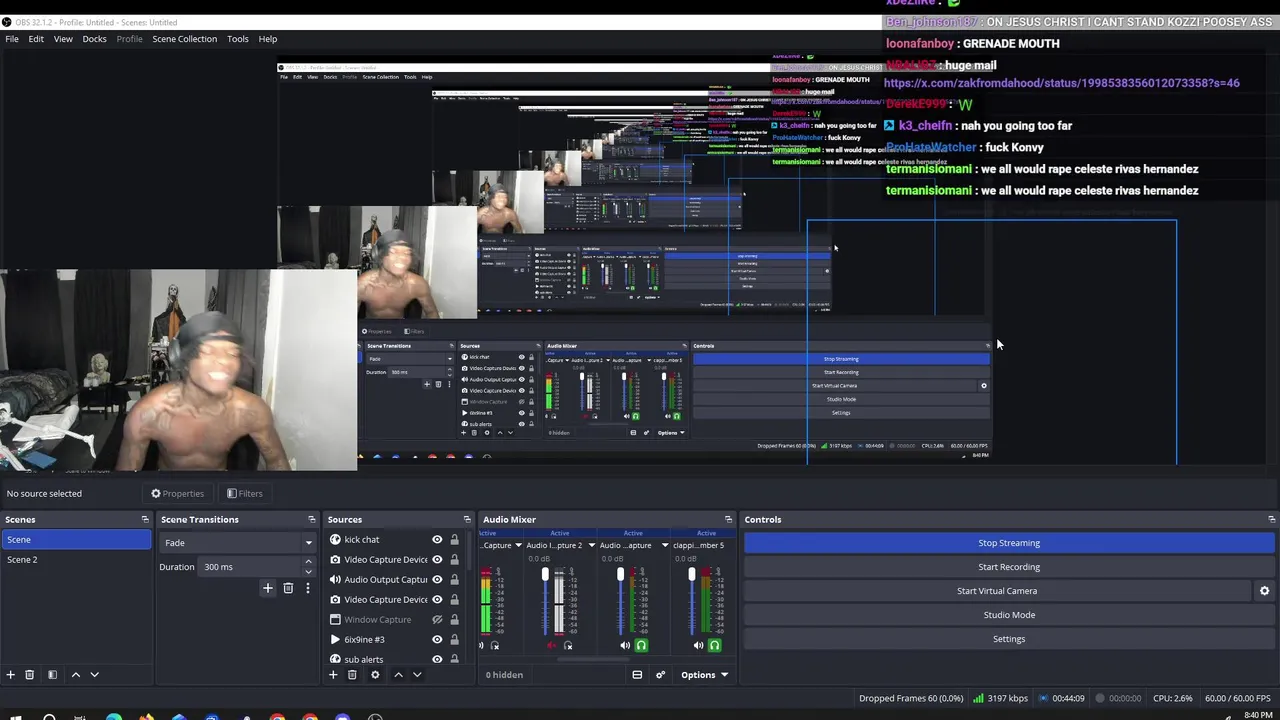Open the File menu

(12, 39)
